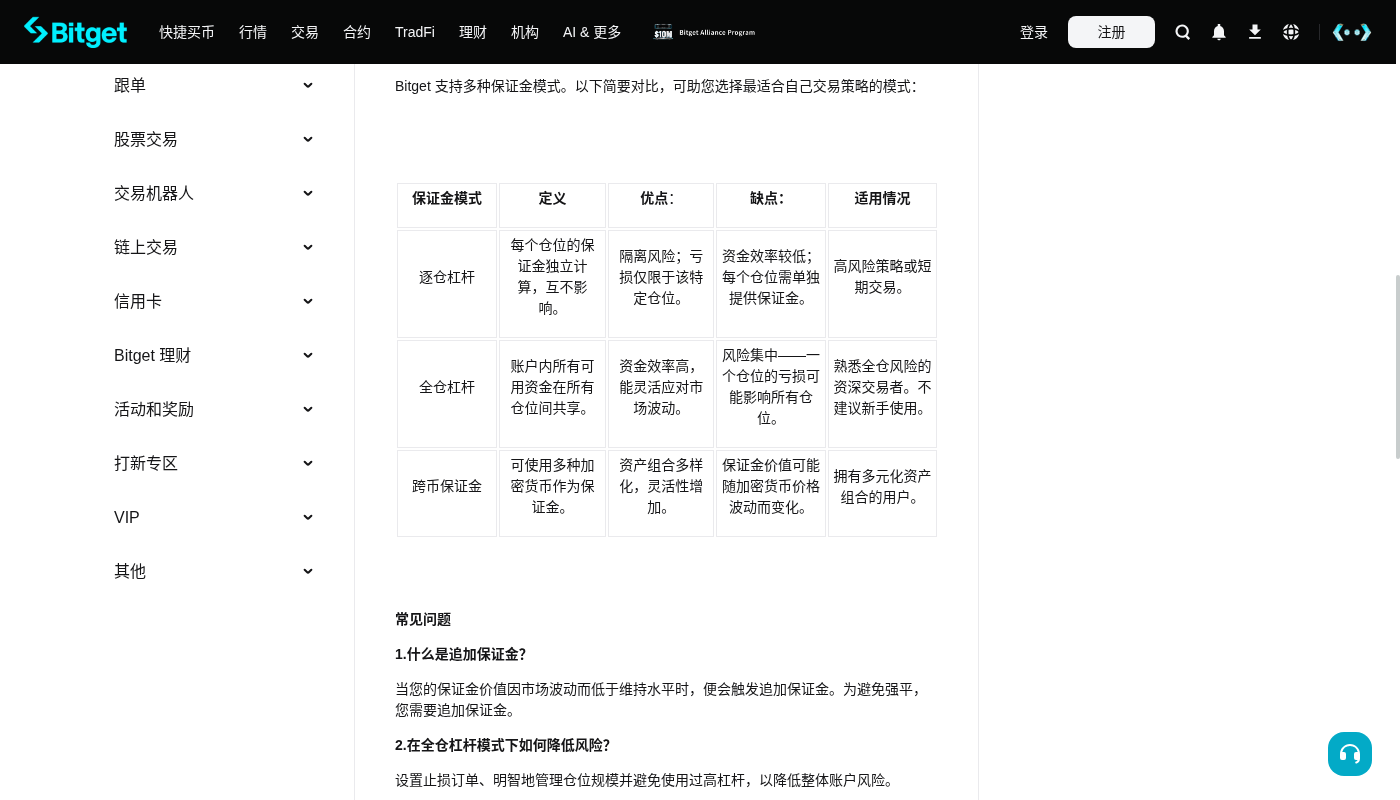Open the TradFi nav menu

coord(415,32)
